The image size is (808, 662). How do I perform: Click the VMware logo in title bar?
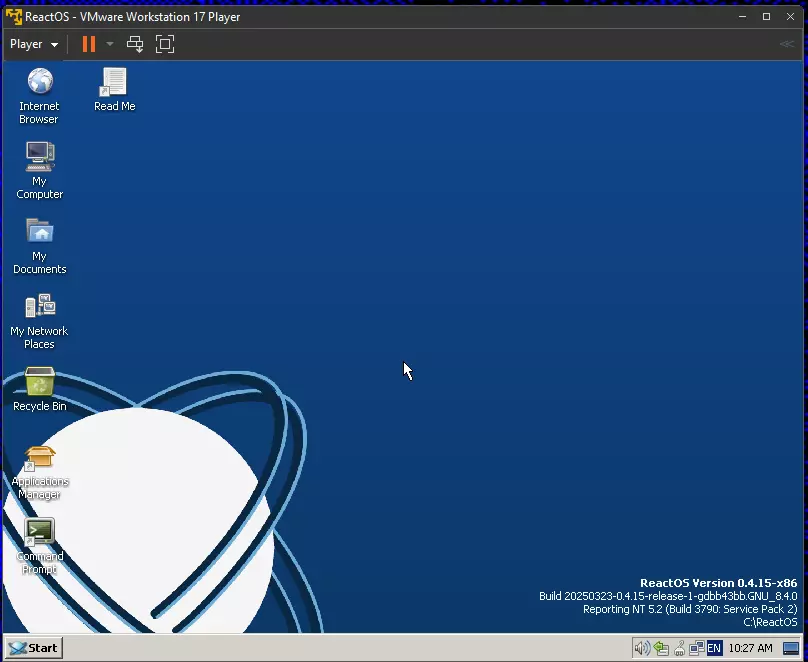coord(14,16)
